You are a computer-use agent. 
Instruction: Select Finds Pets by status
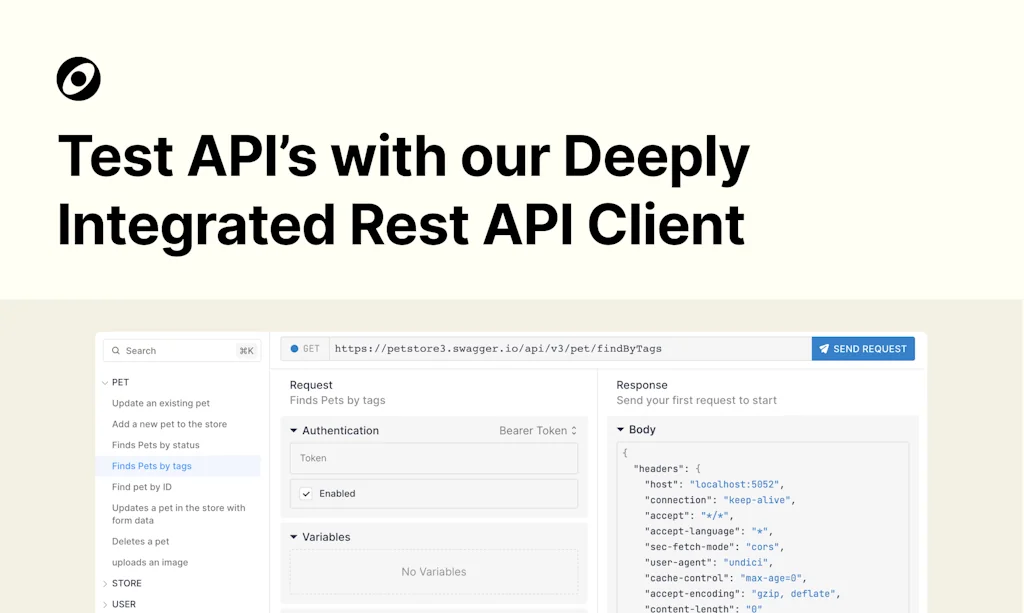pos(156,445)
